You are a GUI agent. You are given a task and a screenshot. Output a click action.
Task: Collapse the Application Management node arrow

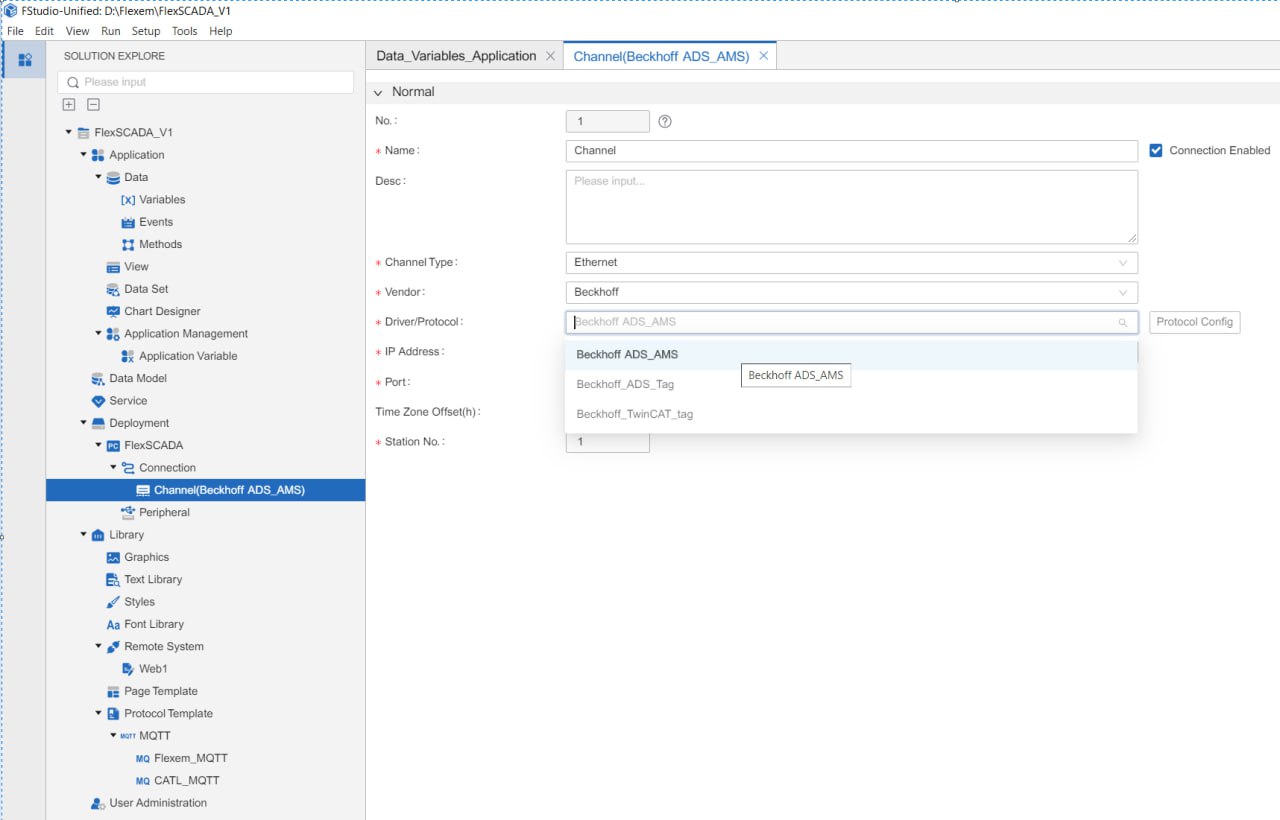(x=99, y=333)
